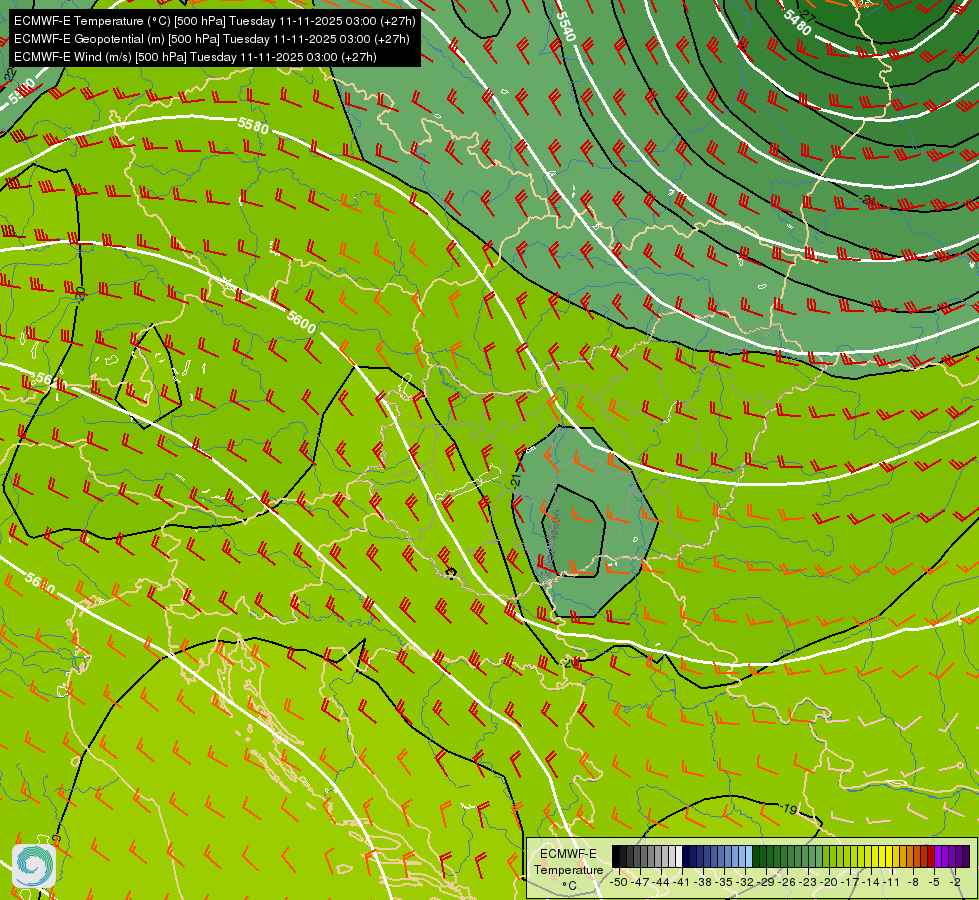Click the -26 value on the legend

(x=787, y=882)
